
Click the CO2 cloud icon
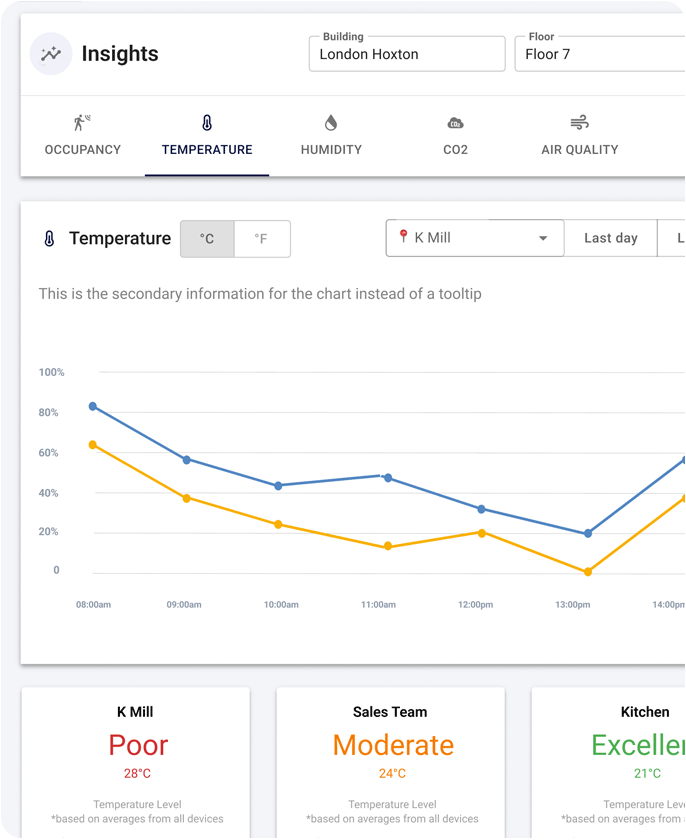tap(455, 123)
